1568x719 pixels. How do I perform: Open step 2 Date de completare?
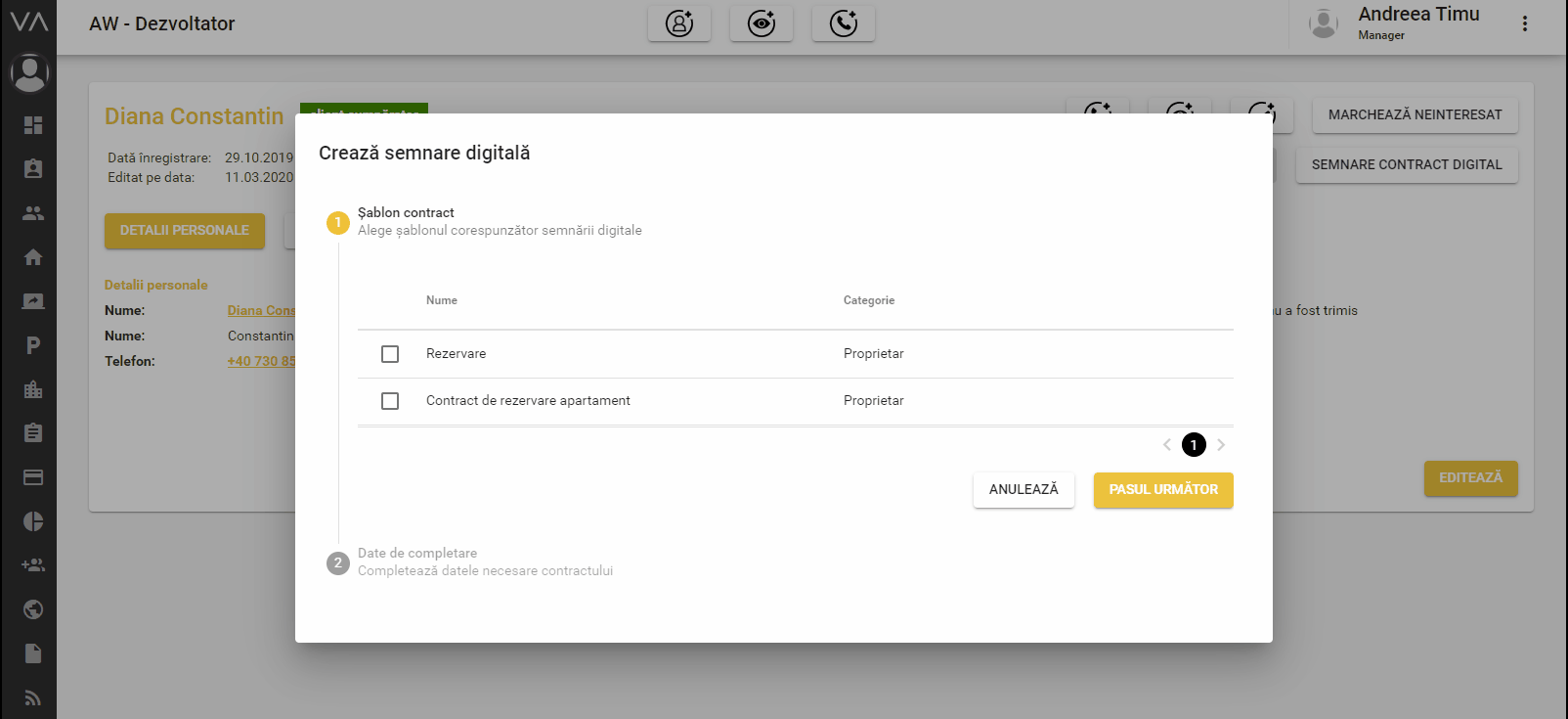pyautogui.click(x=417, y=554)
